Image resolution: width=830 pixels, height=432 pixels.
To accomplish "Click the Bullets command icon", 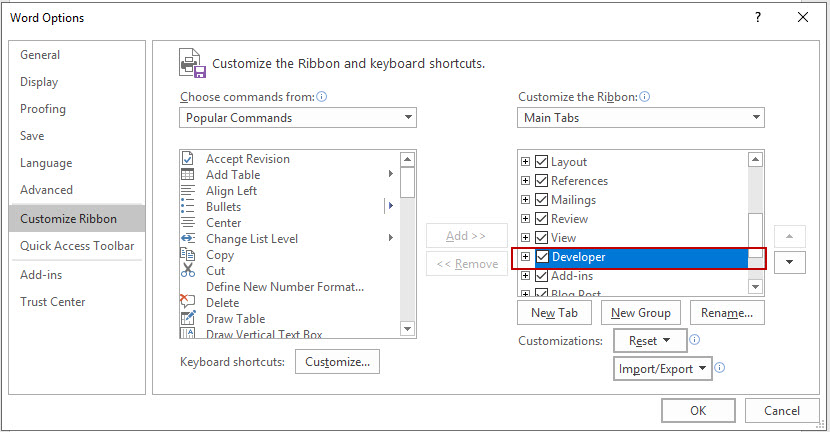I will click(187, 207).
